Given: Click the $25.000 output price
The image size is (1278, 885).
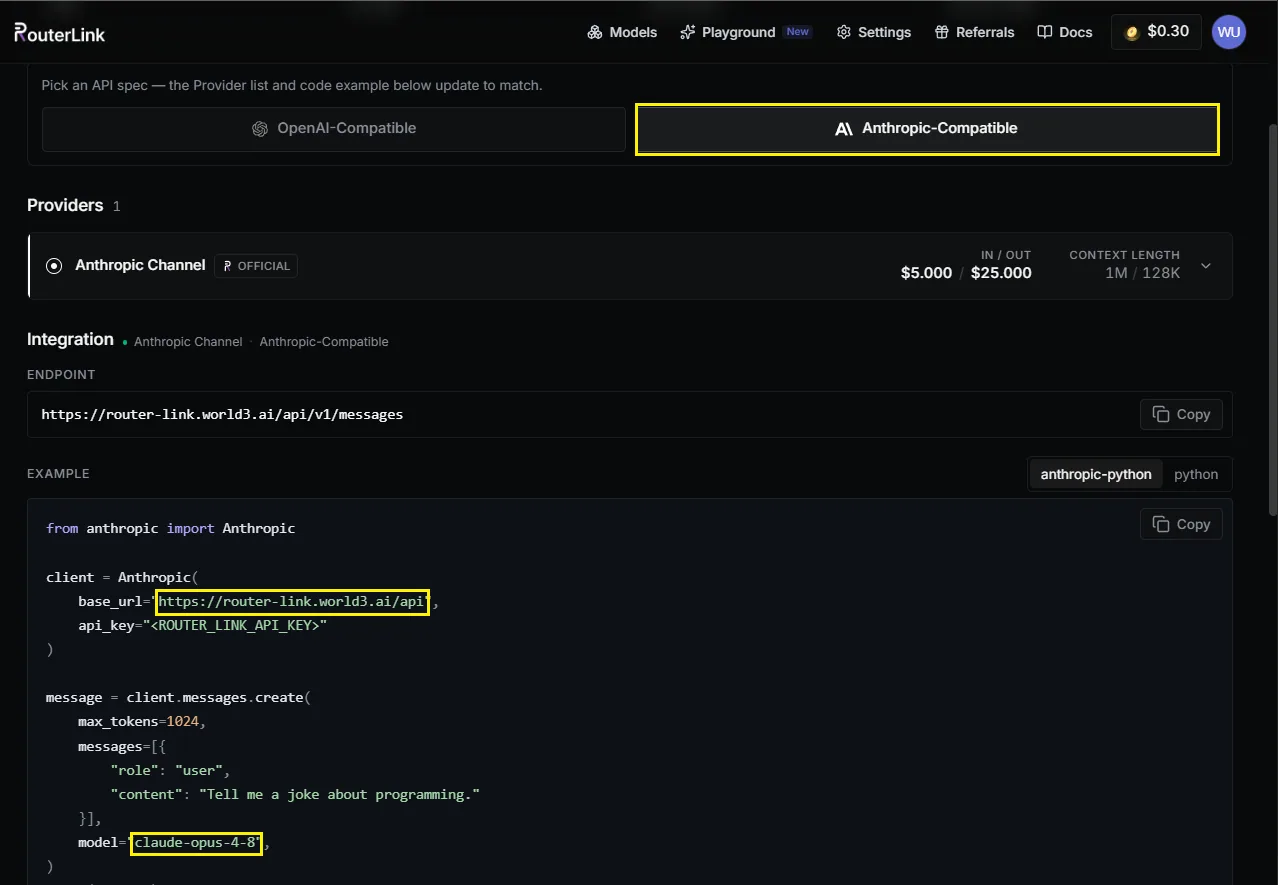Looking at the screenshot, I should [x=1001, y=273].
